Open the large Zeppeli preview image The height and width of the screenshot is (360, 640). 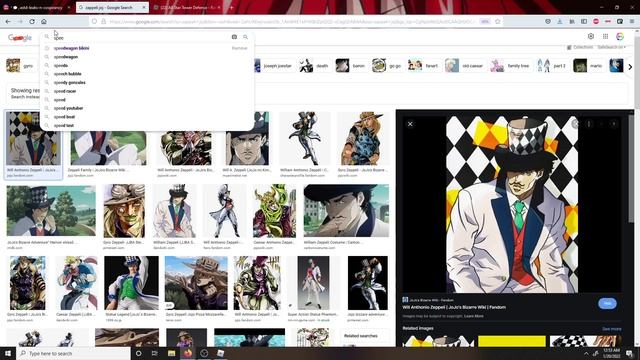[512, 204]
